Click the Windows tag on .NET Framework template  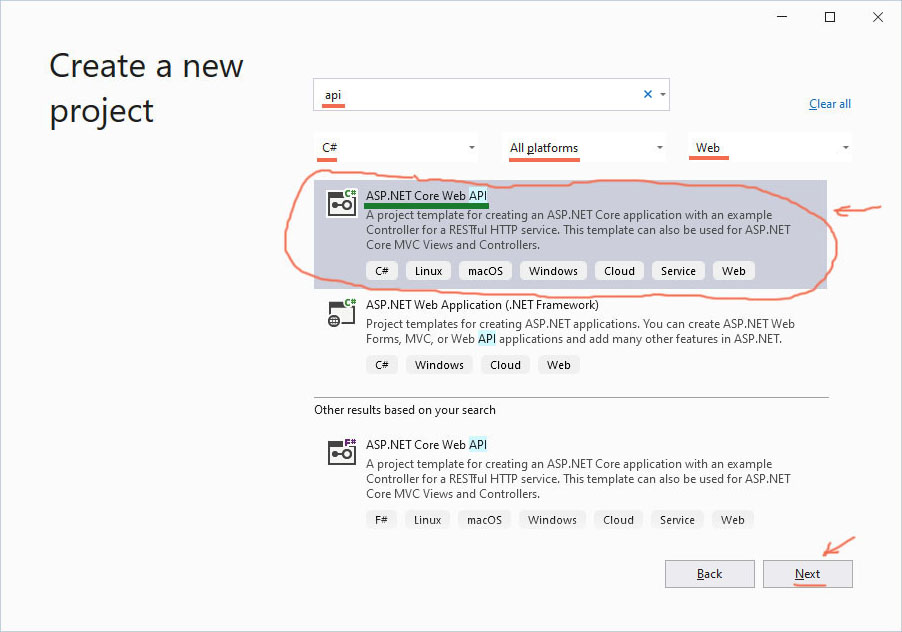coord(439,365)
